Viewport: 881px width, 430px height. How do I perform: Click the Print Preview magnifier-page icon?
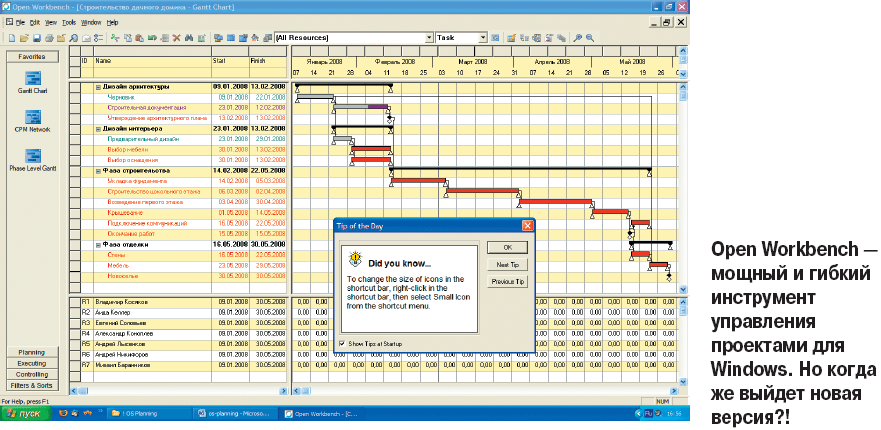coord(74,38)
